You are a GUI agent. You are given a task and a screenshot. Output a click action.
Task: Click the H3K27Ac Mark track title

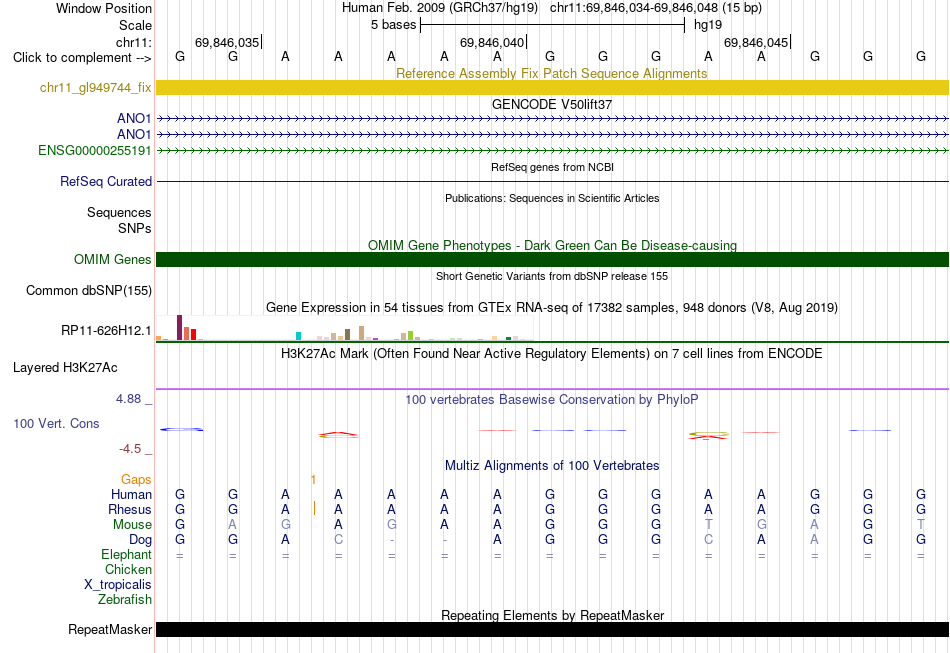[551, 353]
